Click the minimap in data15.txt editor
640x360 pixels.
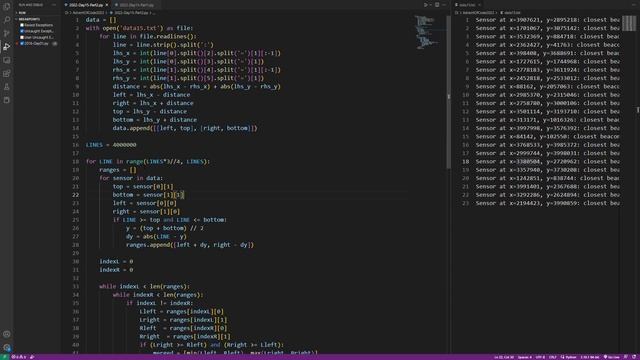(x=629, y=23)
